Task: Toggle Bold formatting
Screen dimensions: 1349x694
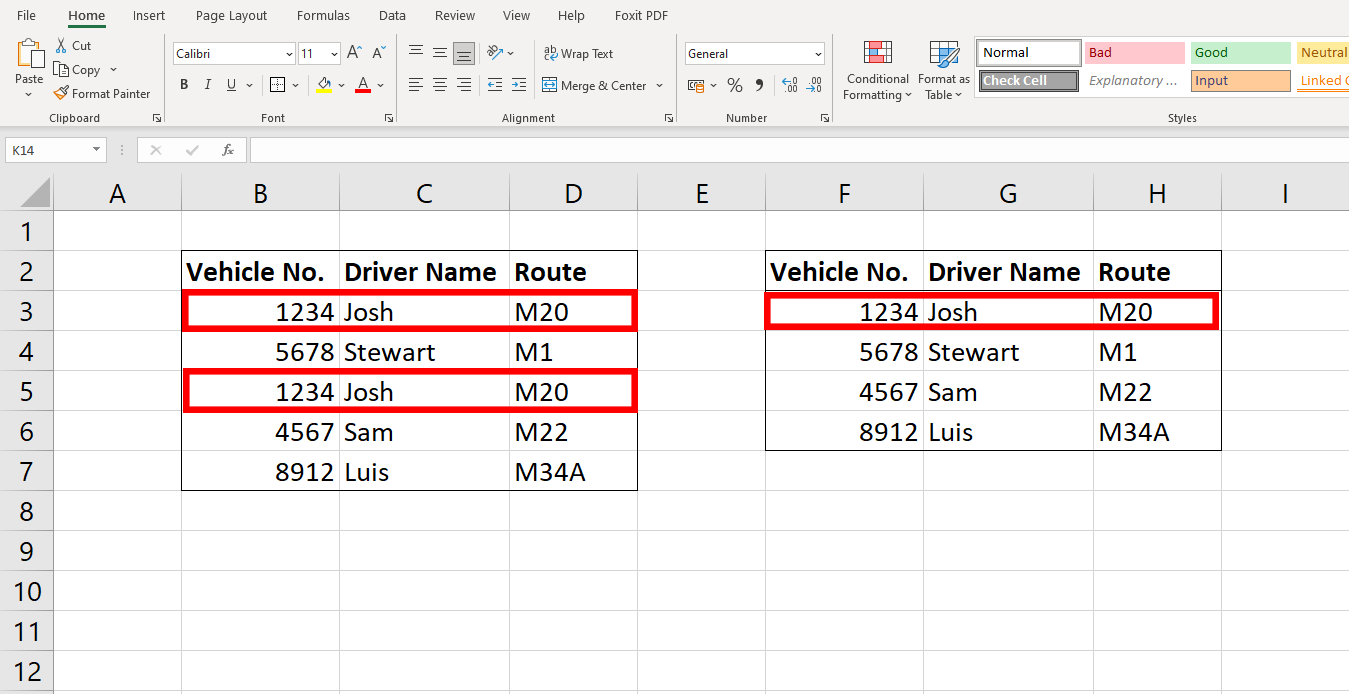Action: coord(184,85)
